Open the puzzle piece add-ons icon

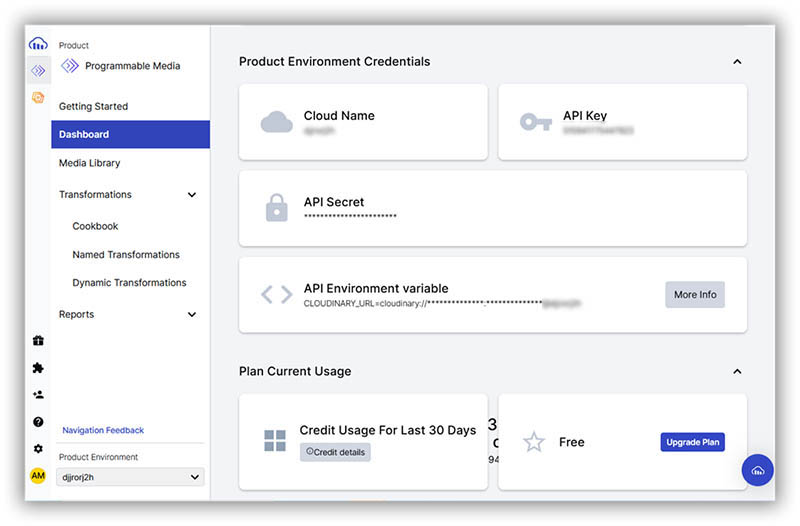click(38, 368)
